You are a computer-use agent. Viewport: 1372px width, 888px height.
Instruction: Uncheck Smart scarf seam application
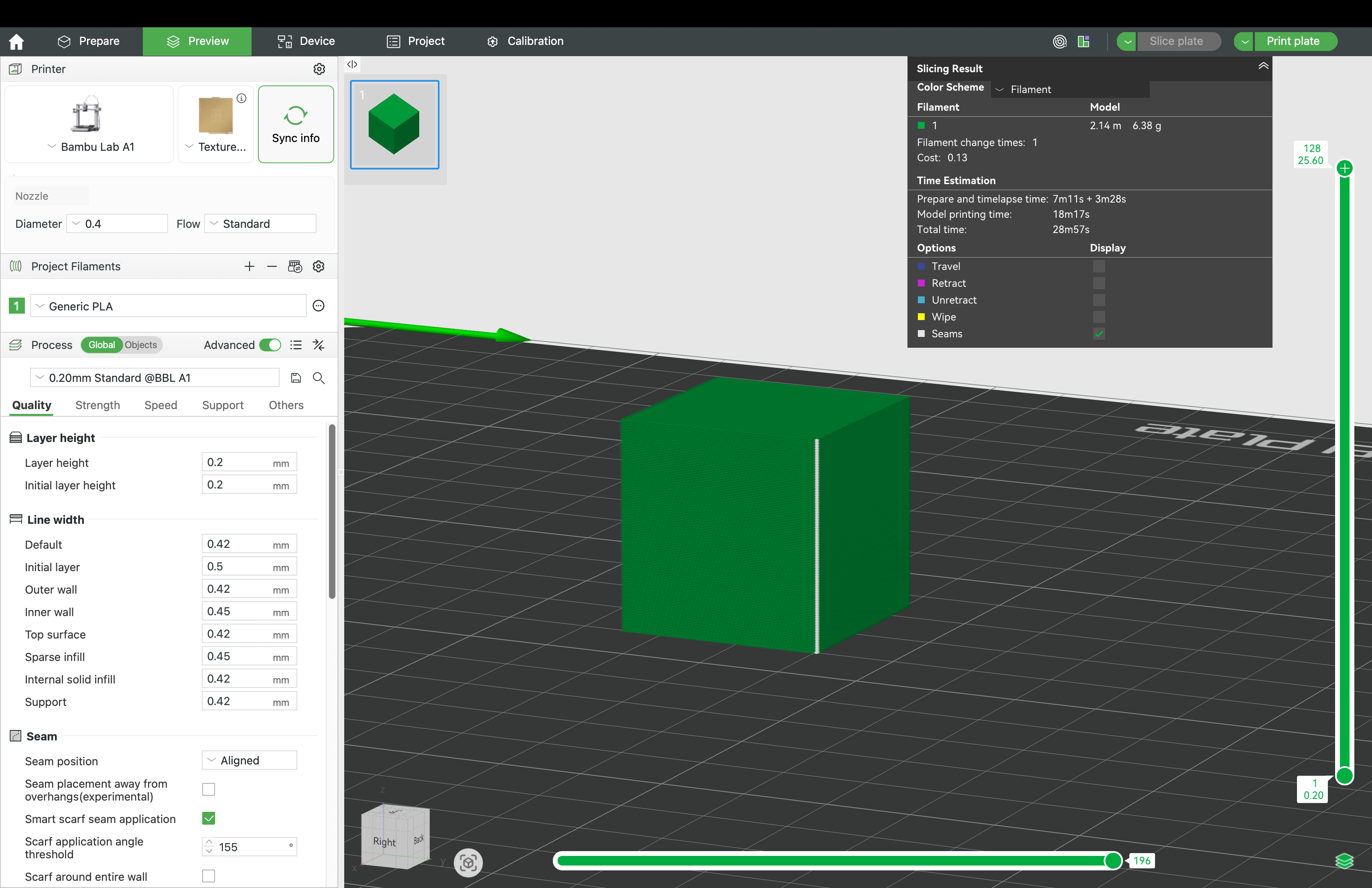coord(209,818)
